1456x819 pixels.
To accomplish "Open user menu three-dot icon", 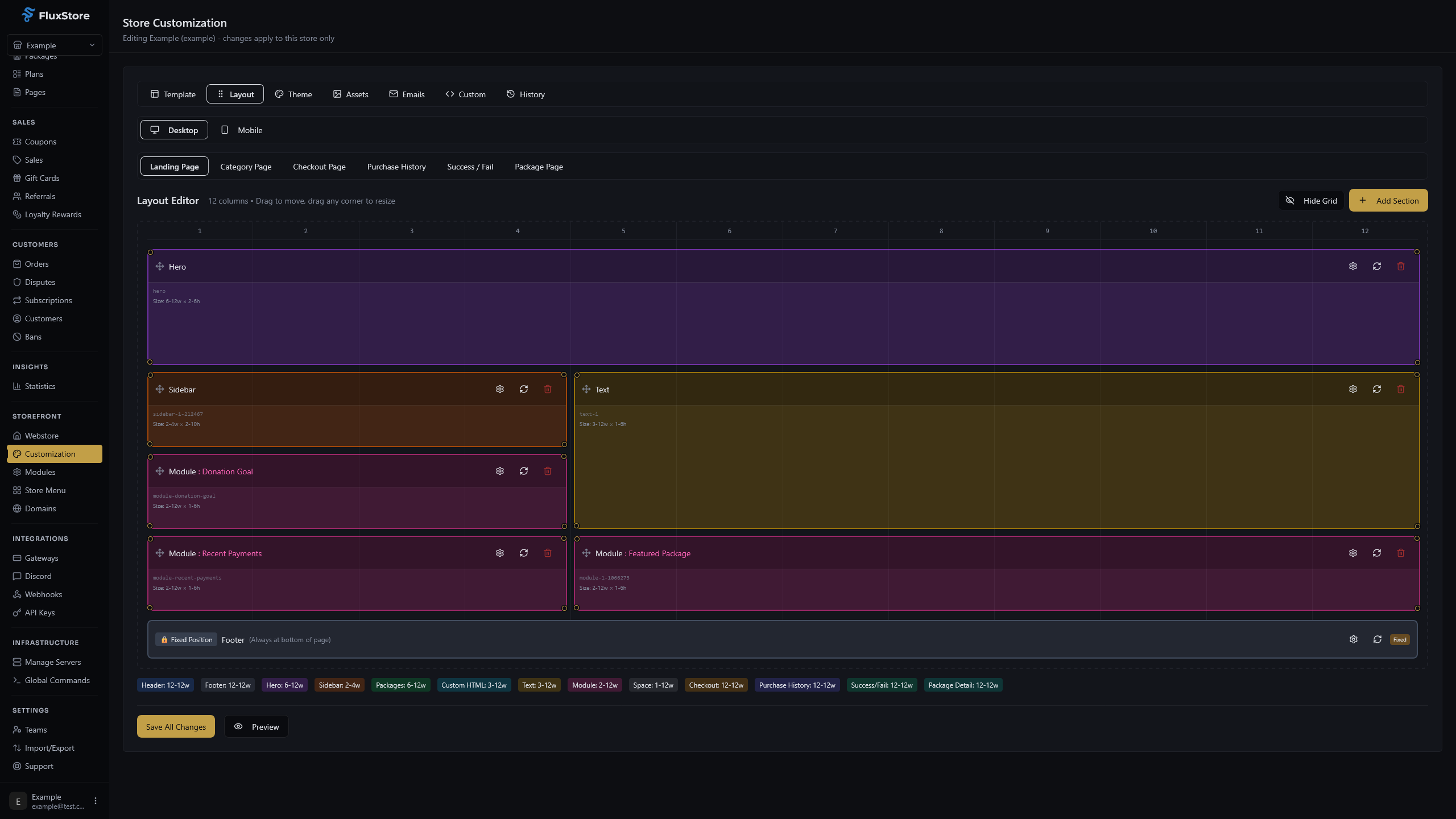I will tap(96, 801).
